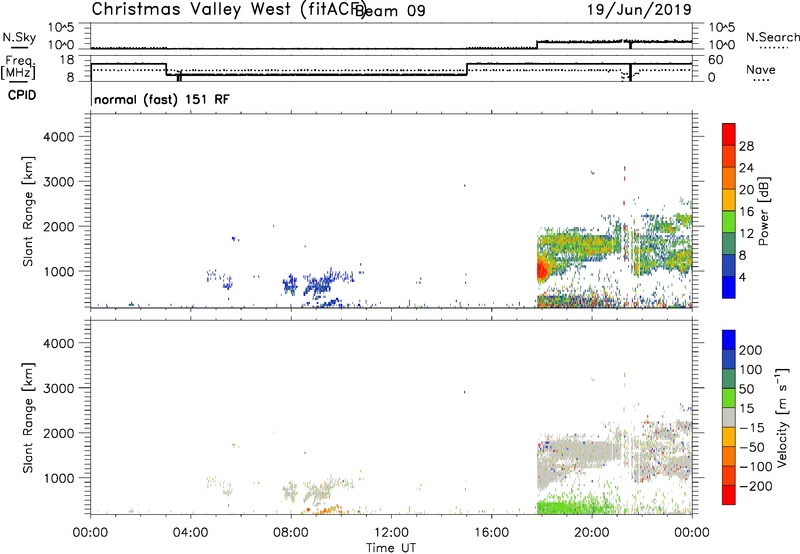Click the '4000' tick on the power panel
The height and width of the screenshot is (554, 800).
coord(59,137)
